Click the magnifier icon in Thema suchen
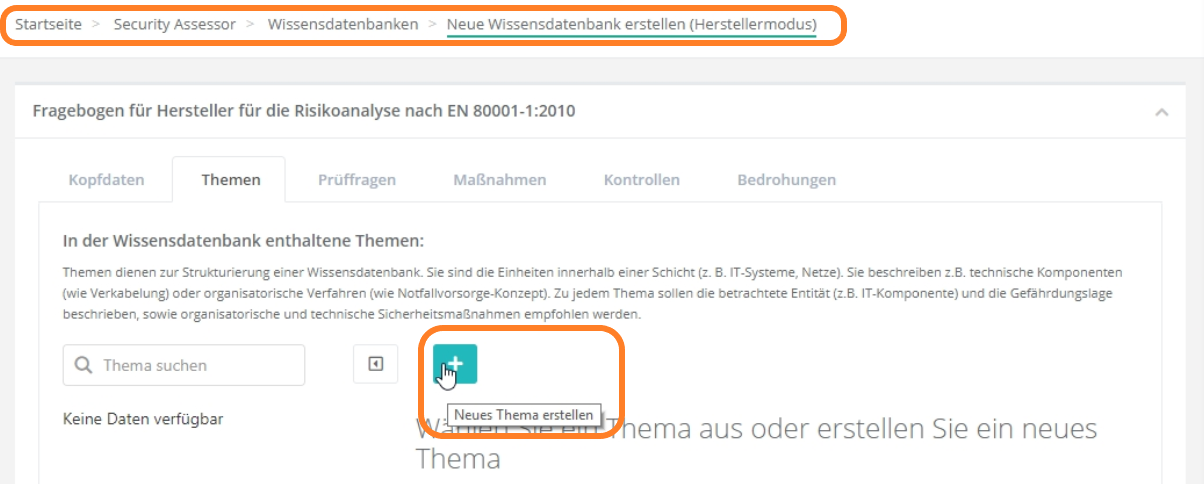The image size is (1204, 484). coord(84,366)
